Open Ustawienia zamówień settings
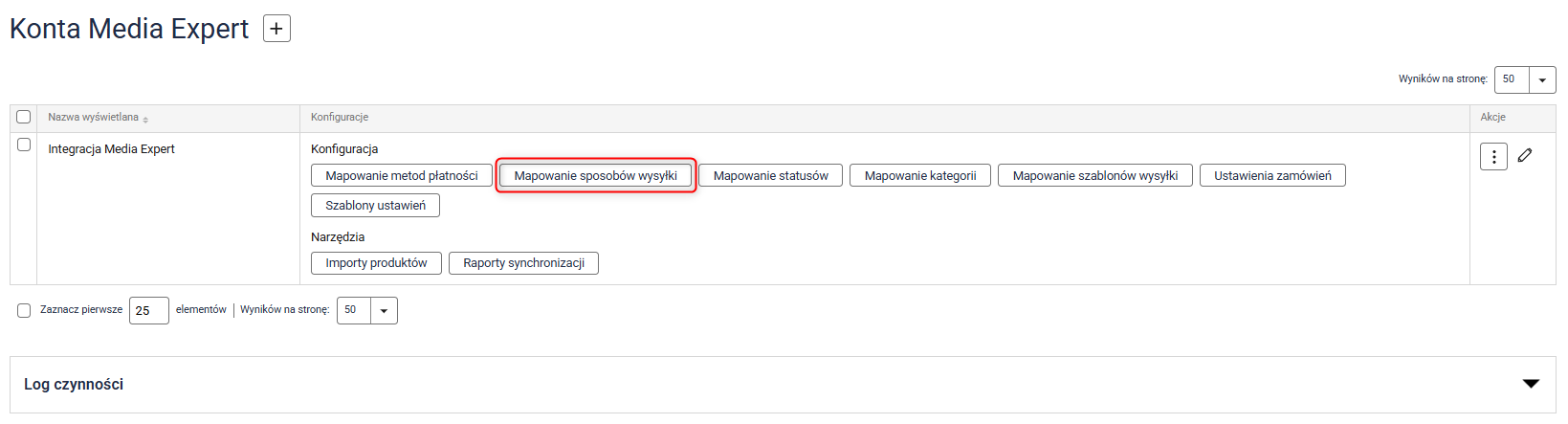This screenshot has height=424, width=1568. [x=1272, y=175]
